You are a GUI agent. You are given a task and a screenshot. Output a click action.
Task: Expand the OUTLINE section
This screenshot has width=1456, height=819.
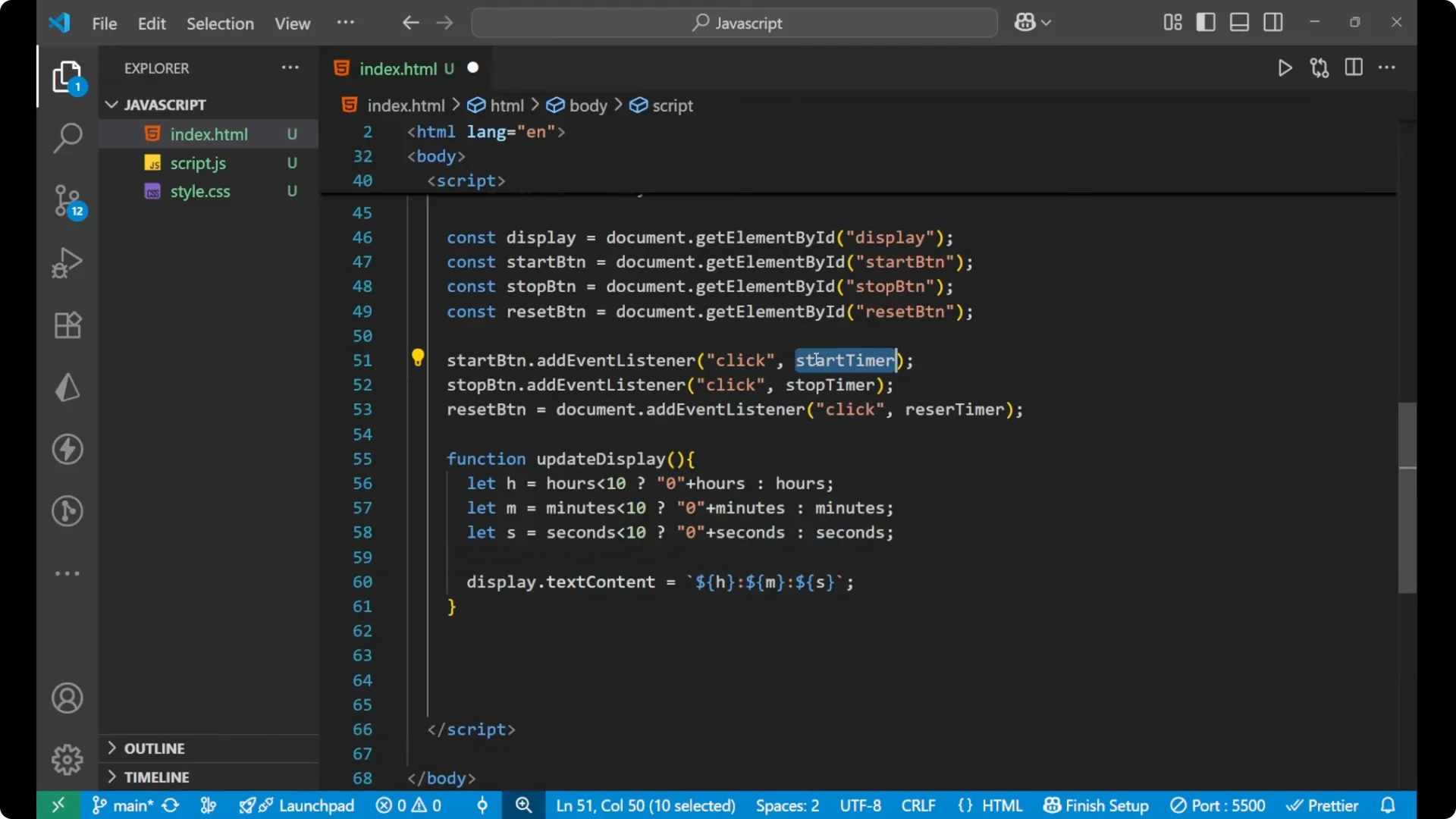coord(154,748)
